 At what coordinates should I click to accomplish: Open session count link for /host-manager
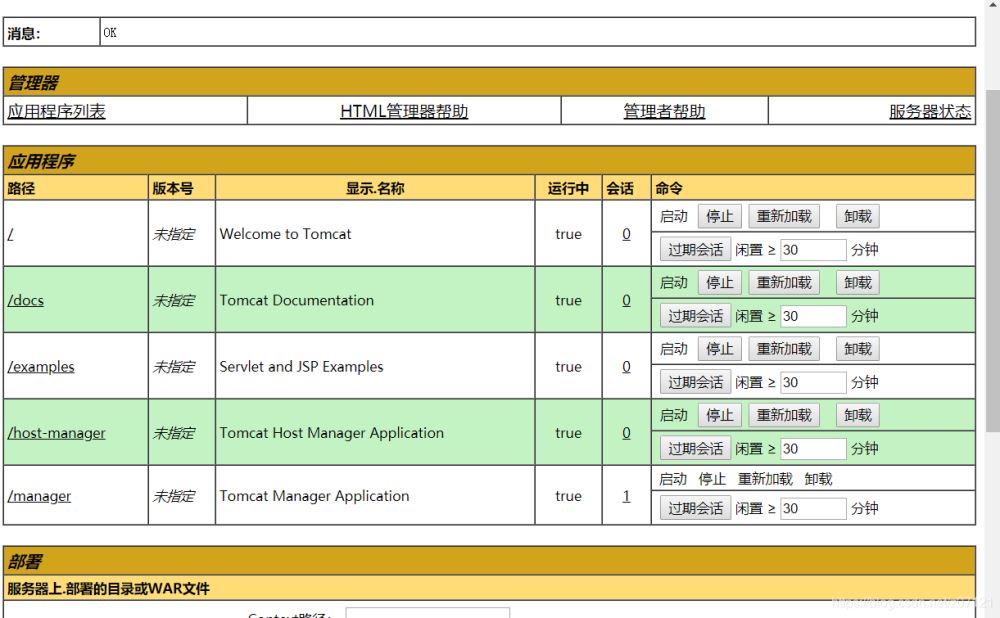coord(626,433)
